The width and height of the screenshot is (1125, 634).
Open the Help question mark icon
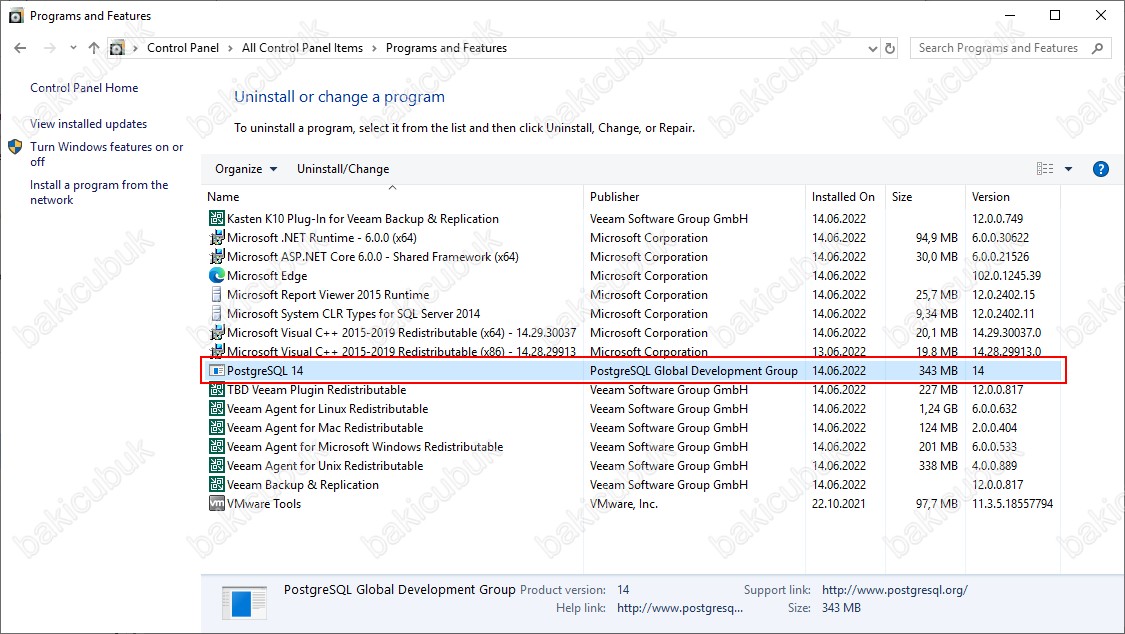tap(1100, 169)
